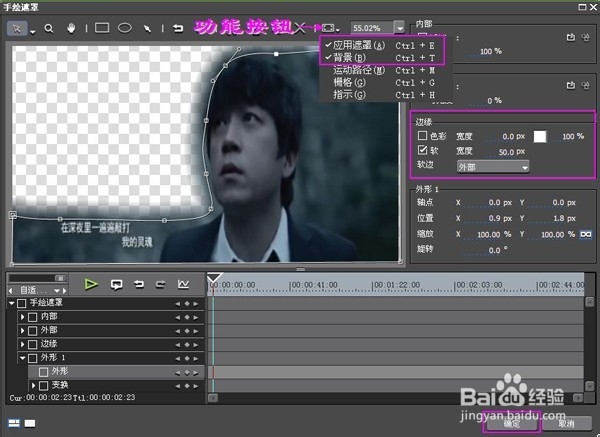Click the 内部 section filter-add icon
This screenshot has width=600, height=437.
tap(571, 37)
